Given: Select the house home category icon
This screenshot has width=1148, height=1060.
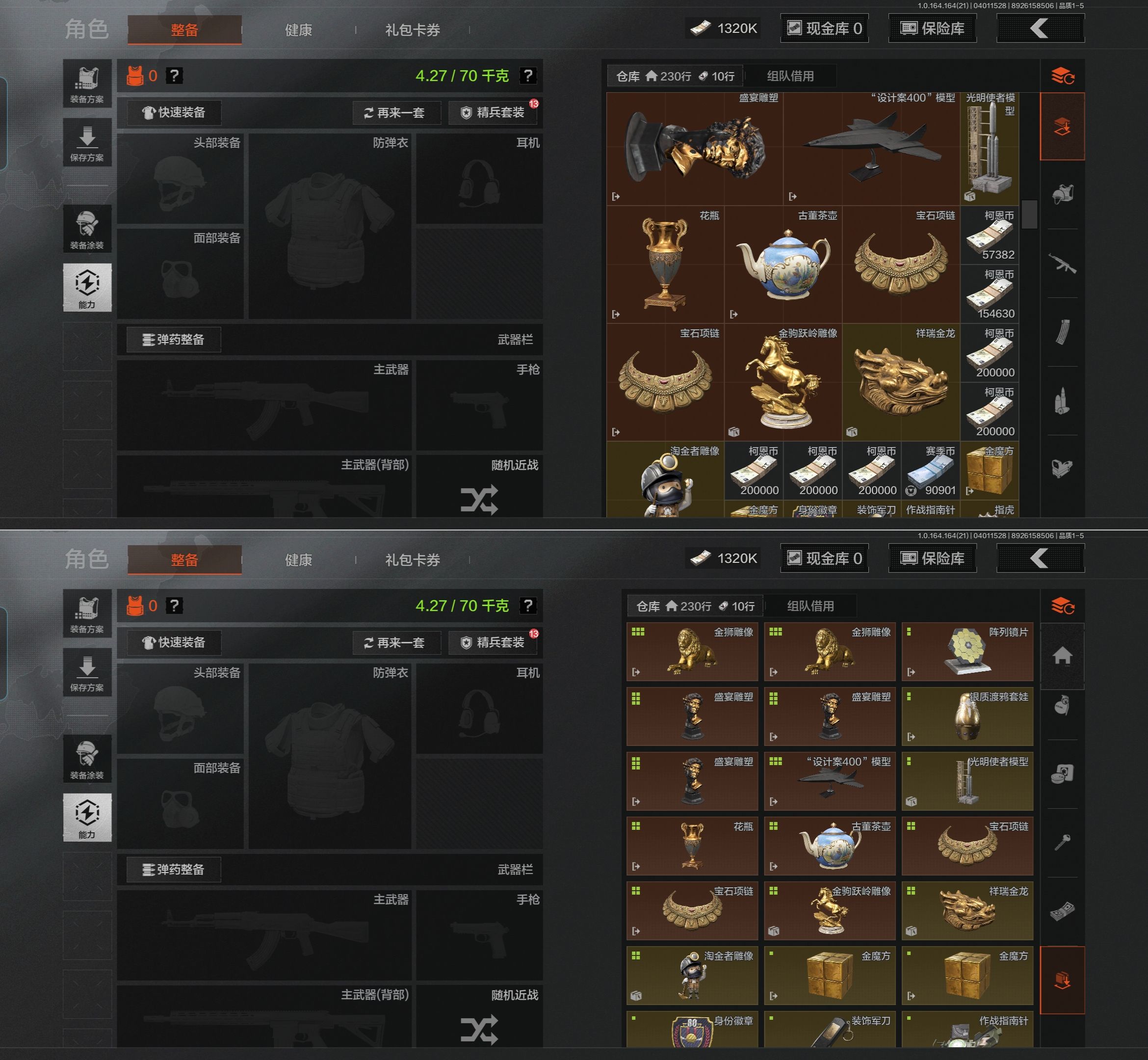Looking at the screenshot, I should click(1063, 656).
